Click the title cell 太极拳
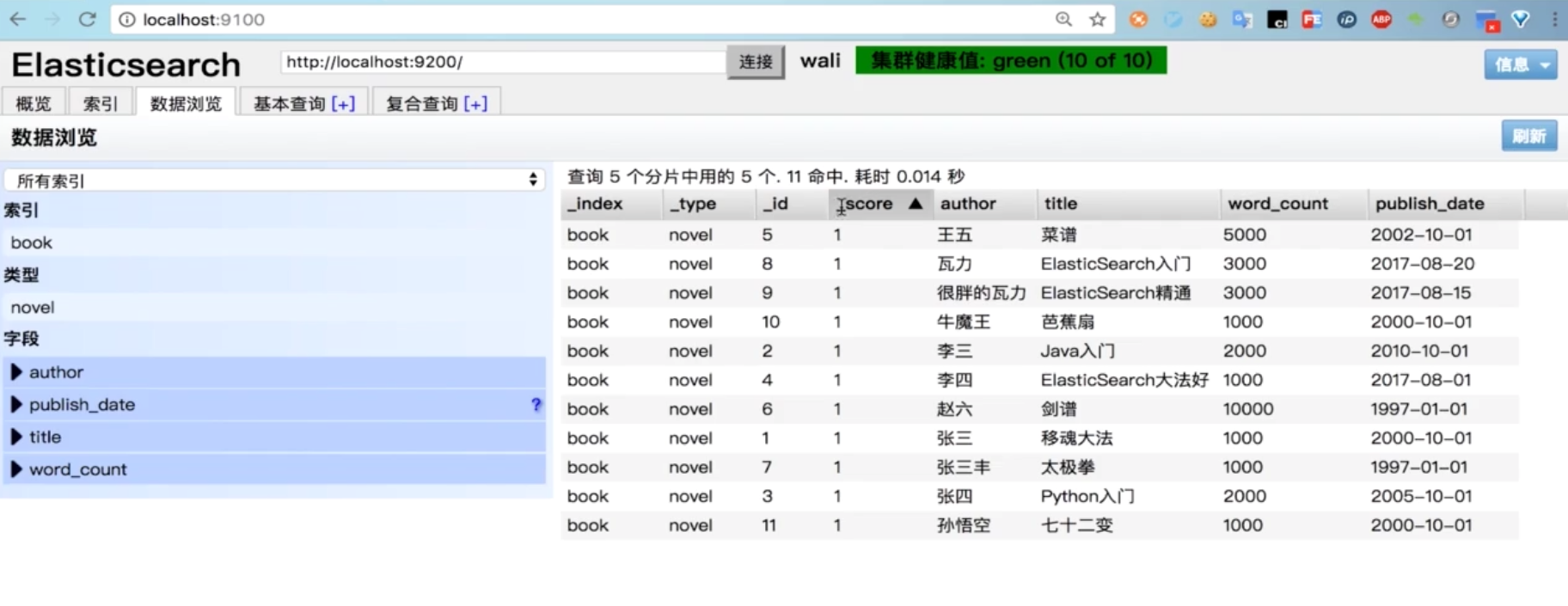 (1068, 467)
